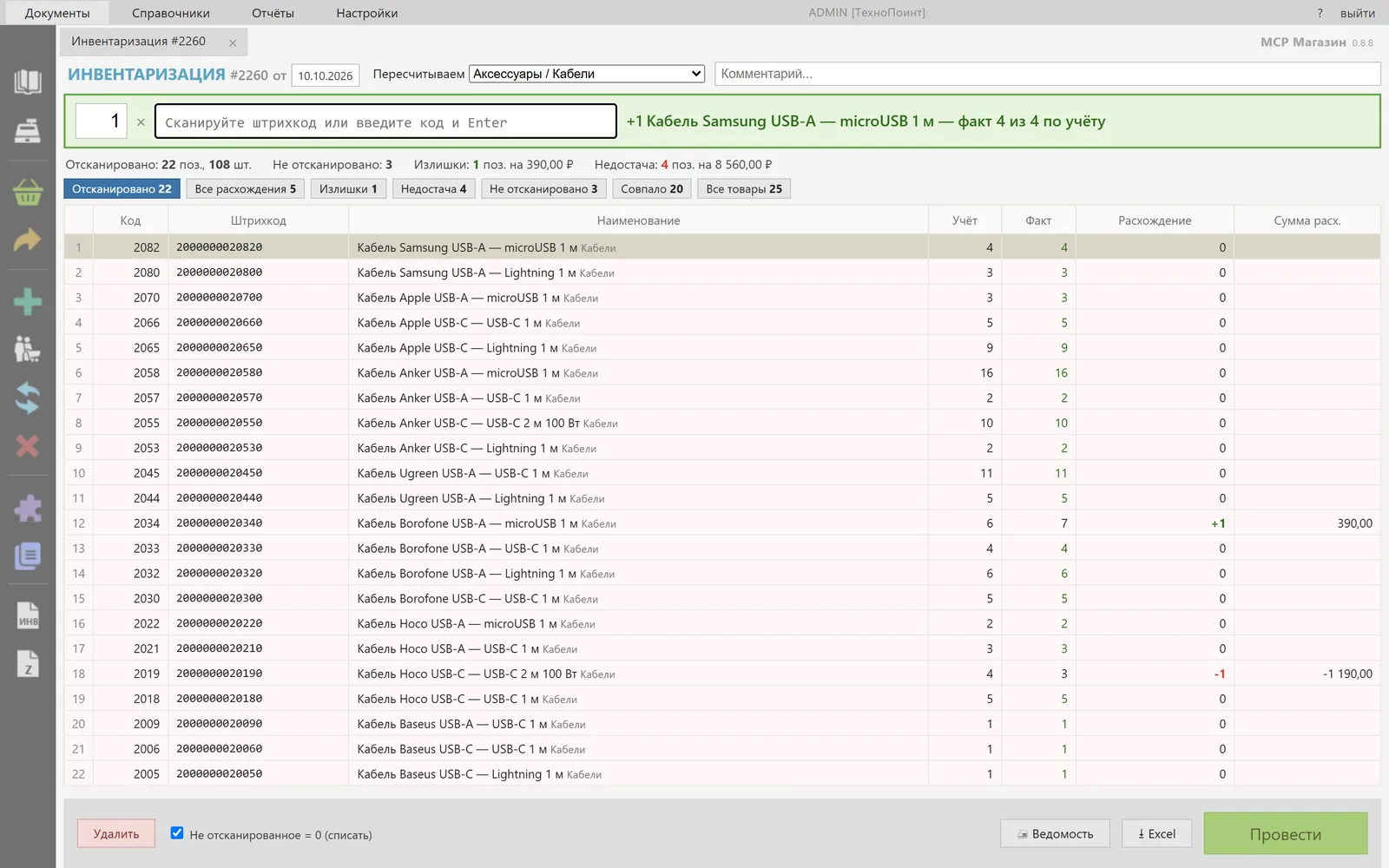This screenshot has height=868, width=1389.
Task: Open the customers with cart icon
Action: (28, 349)
